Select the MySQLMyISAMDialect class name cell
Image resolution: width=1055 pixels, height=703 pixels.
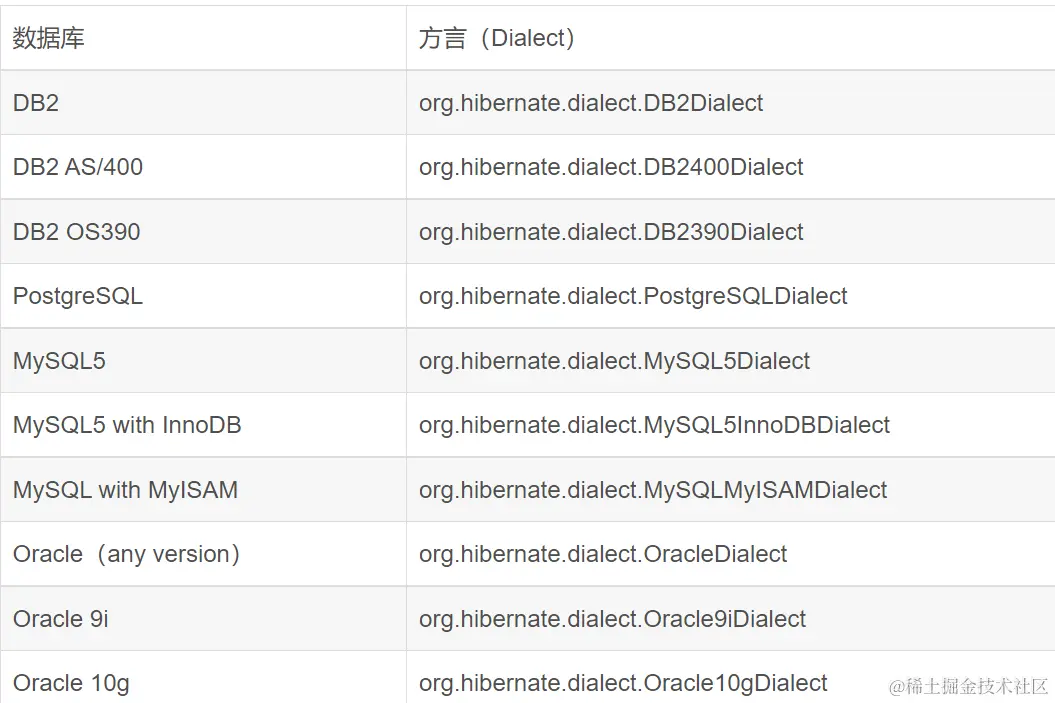(653, 490)
